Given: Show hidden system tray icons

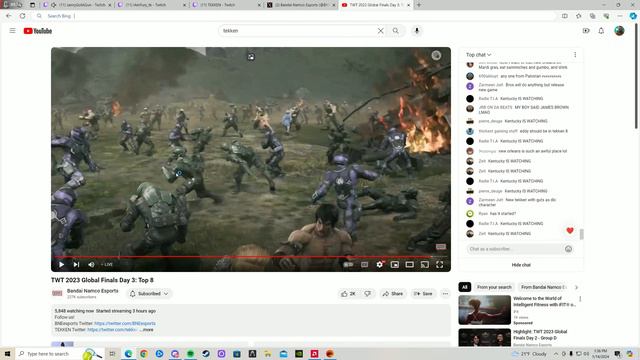Looking at the screenshot, I should 556,353.
